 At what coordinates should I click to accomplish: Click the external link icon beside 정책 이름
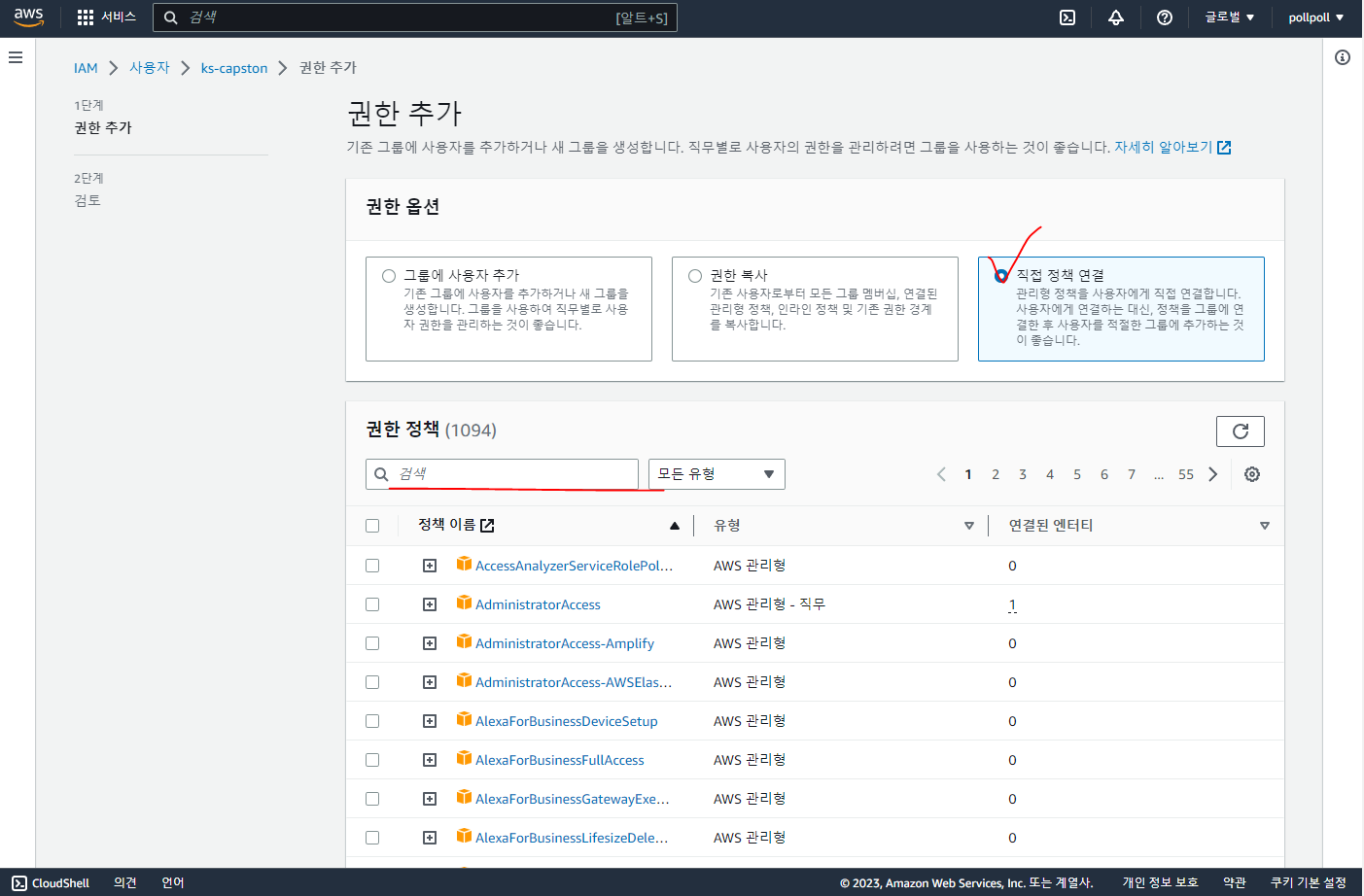coord(487,526)
